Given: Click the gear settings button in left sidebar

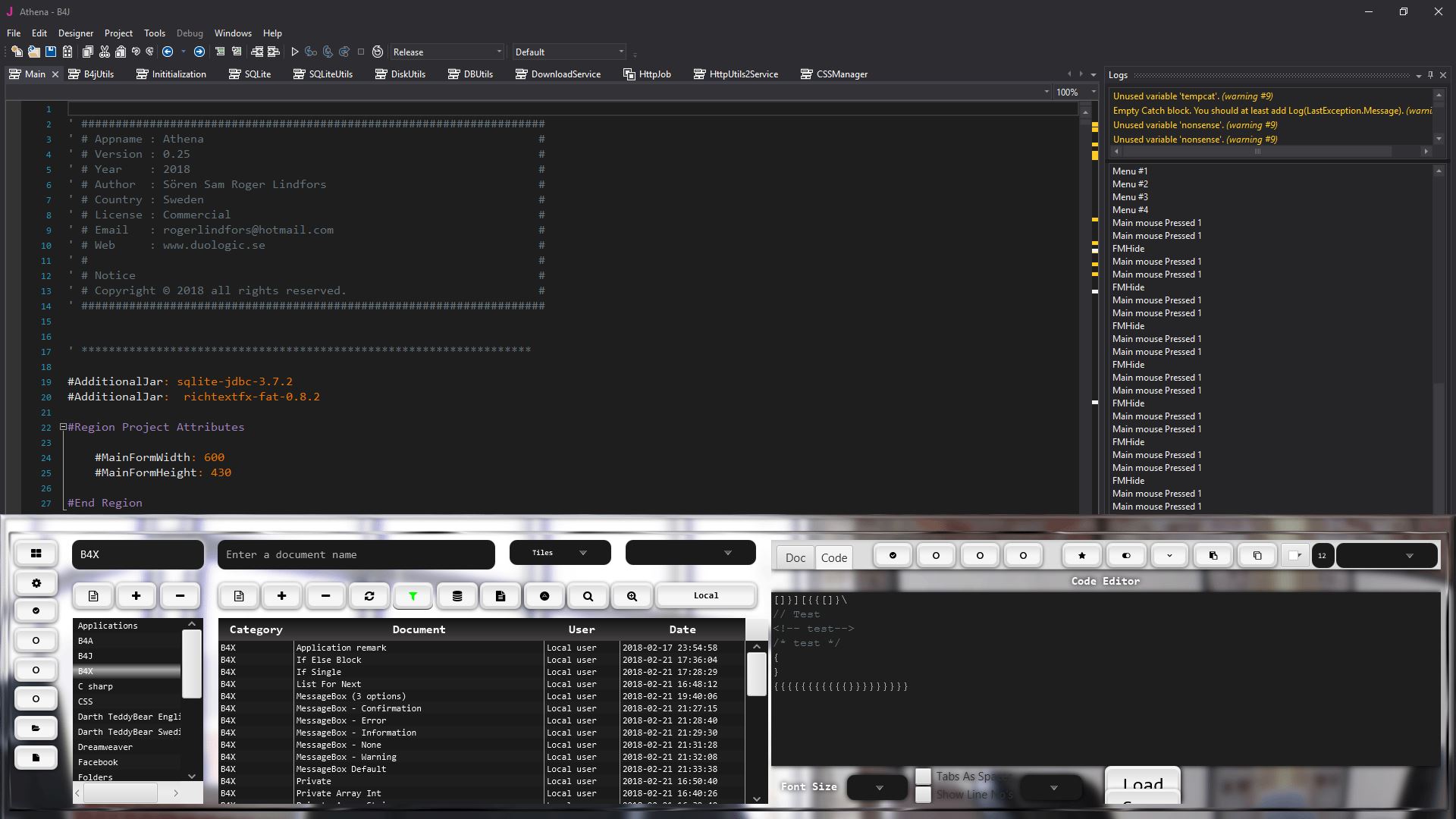Looking at the screenshot, I should 36,583.
